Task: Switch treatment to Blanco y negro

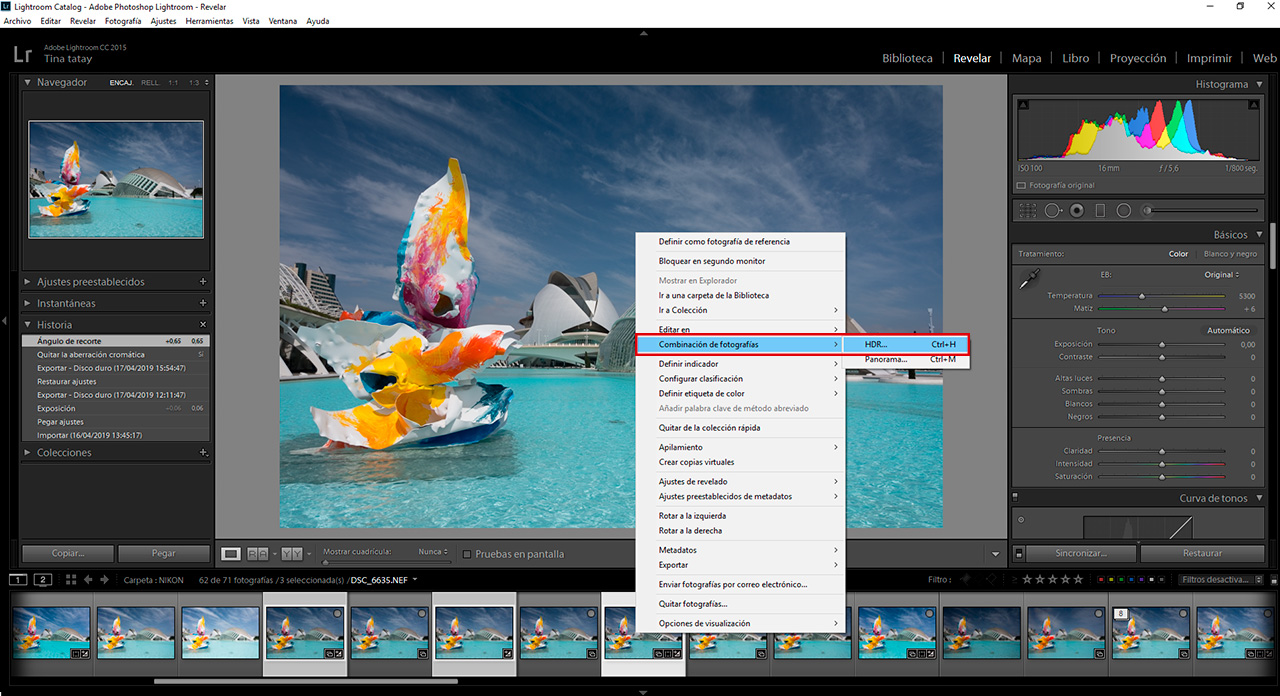Action: click(x=1229, y=254)
